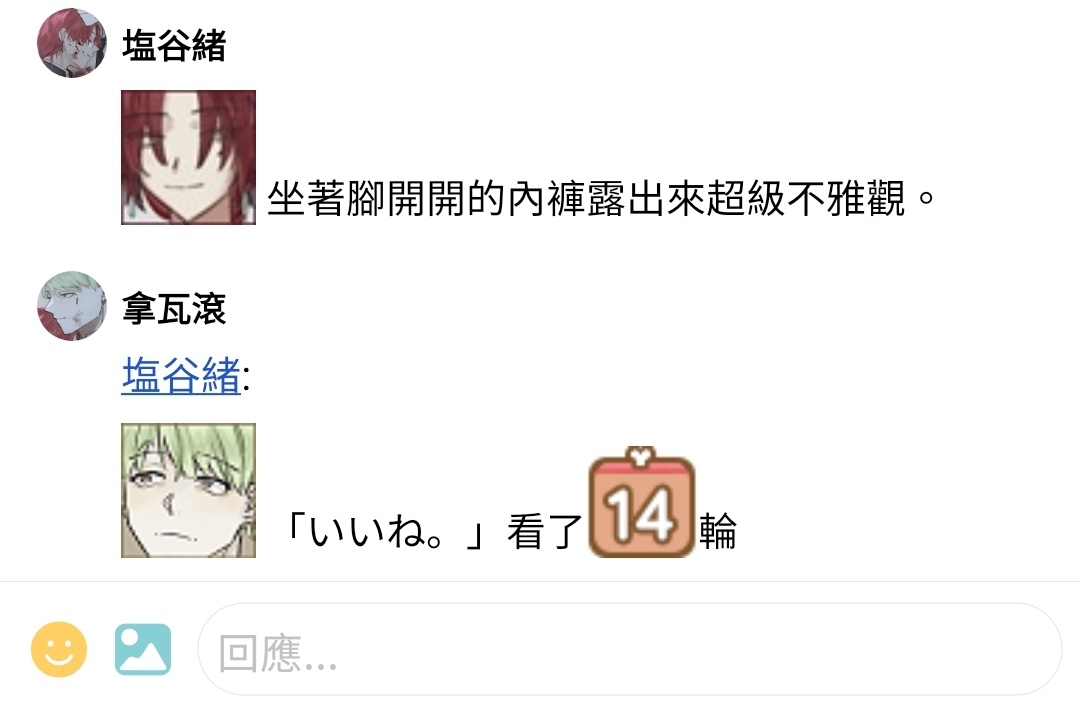Open the 拿瓦滾 username above the second reply
The image size is (1080, 717).
coord(174,309)
